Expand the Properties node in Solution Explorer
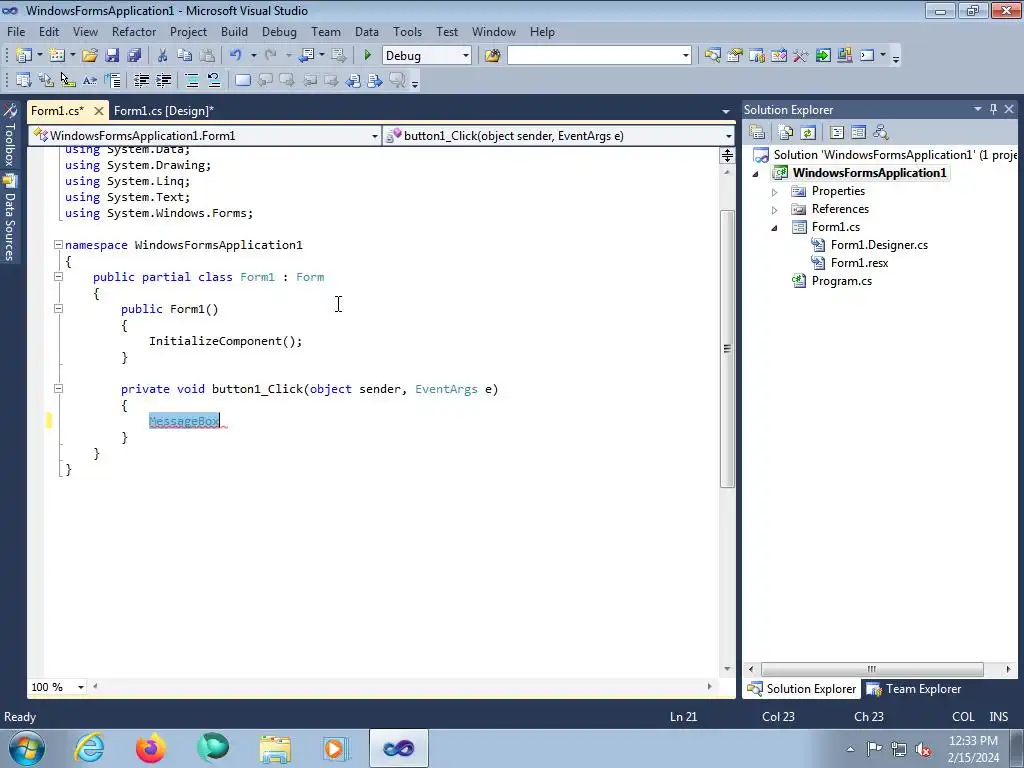 [x=775, y=192]
